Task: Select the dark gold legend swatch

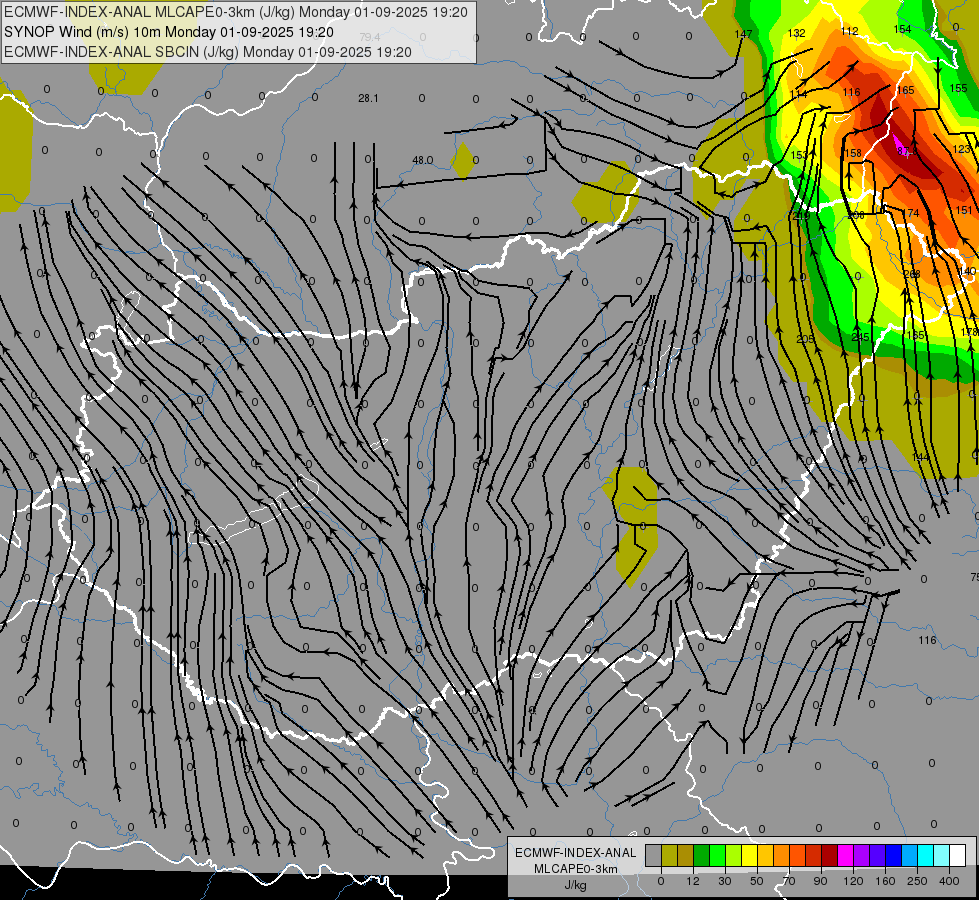Action: [686, 855]
